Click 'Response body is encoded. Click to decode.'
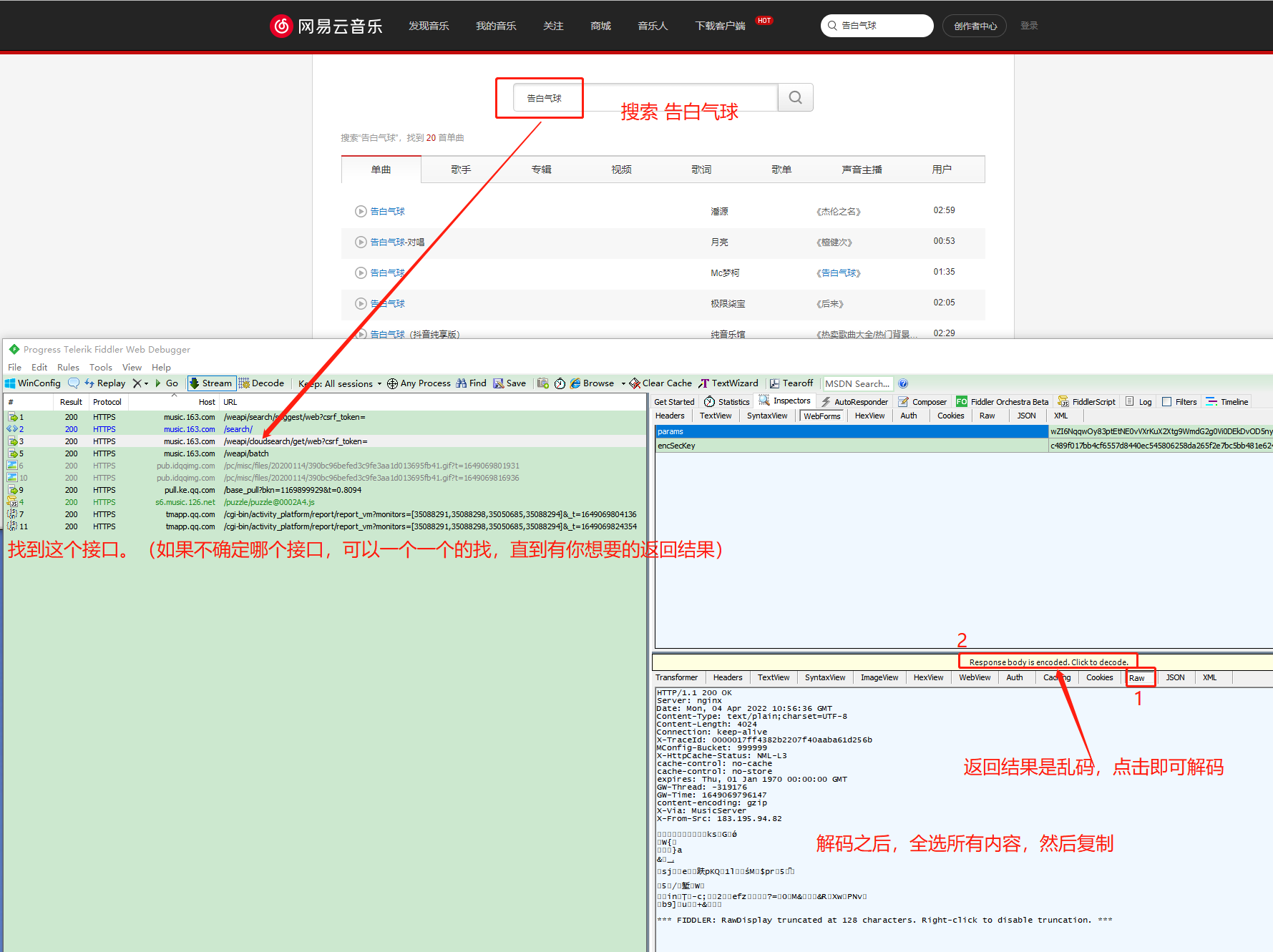This screenshot has width=1273, height=952. point(1048,662)
